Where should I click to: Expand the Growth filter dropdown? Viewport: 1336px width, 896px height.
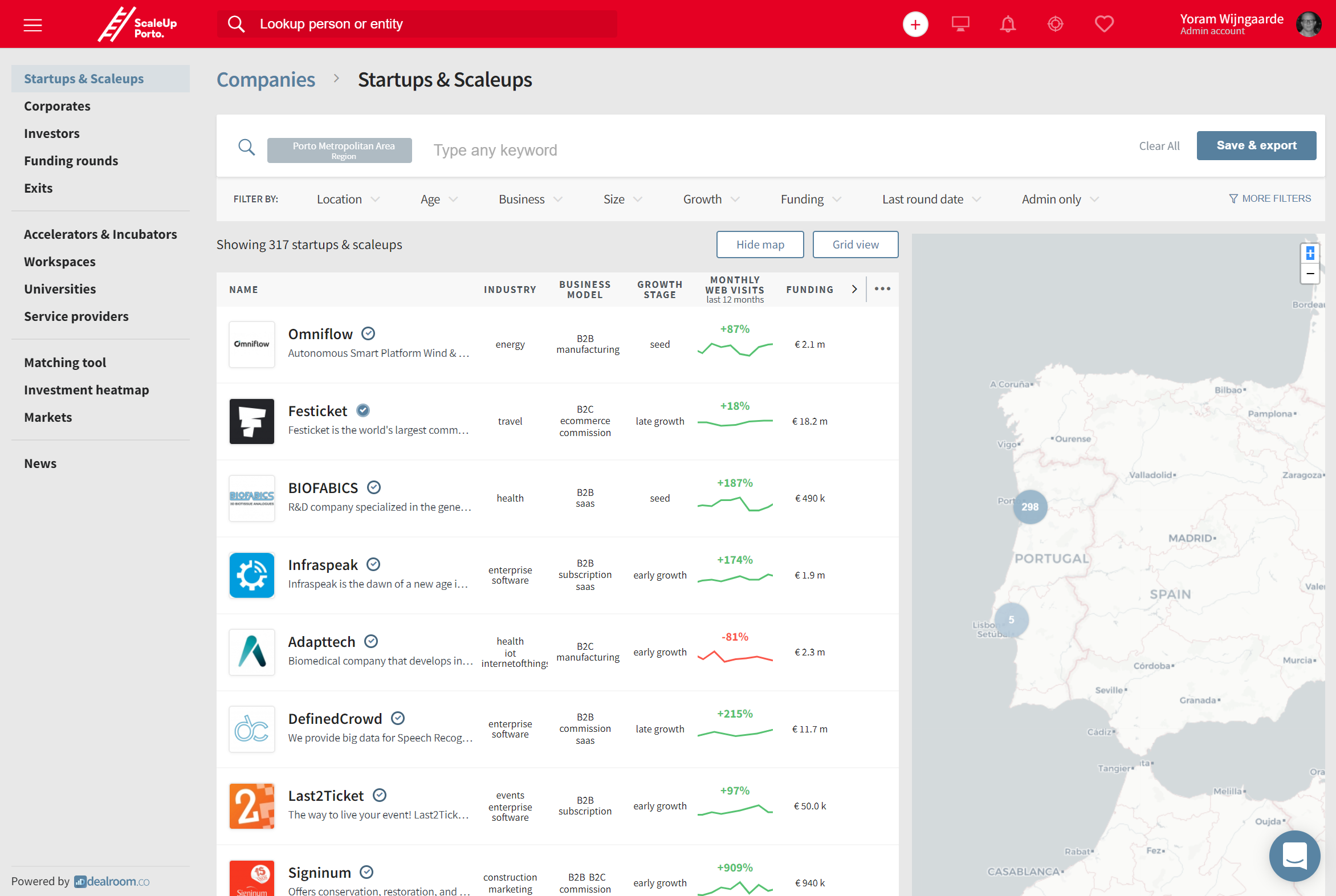[x=711, y=199]
